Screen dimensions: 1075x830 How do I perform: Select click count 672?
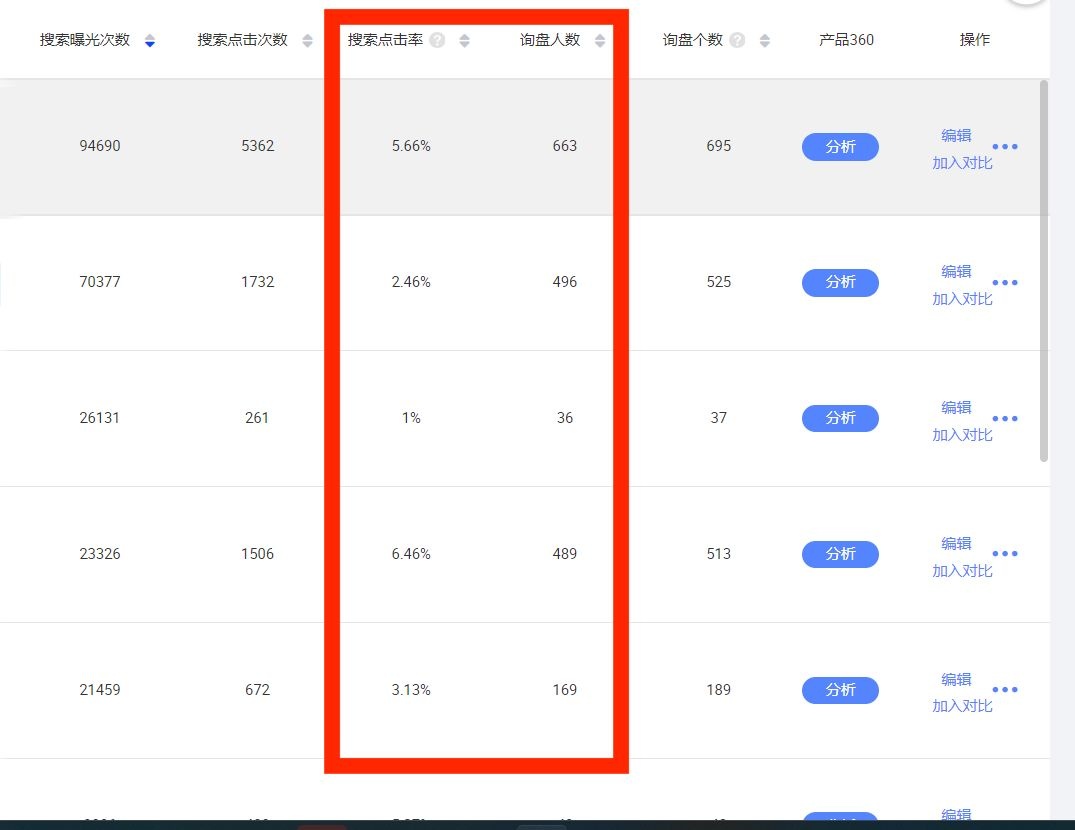tap(258, 689)
